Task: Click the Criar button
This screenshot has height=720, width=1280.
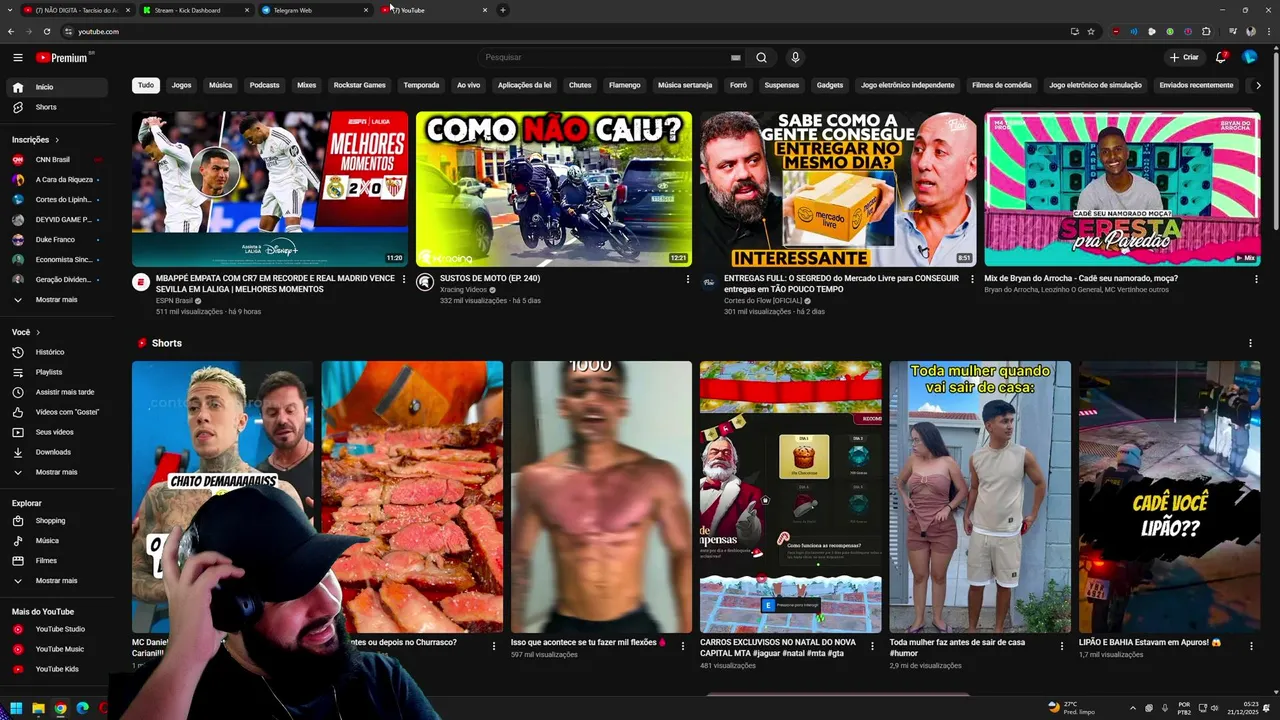Action: coord(1183,57)
